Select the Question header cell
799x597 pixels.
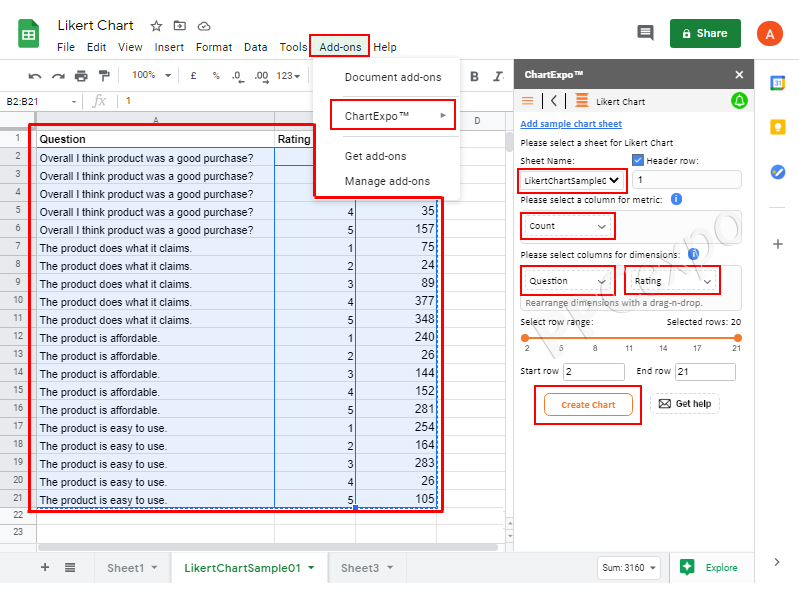point(155,139)
